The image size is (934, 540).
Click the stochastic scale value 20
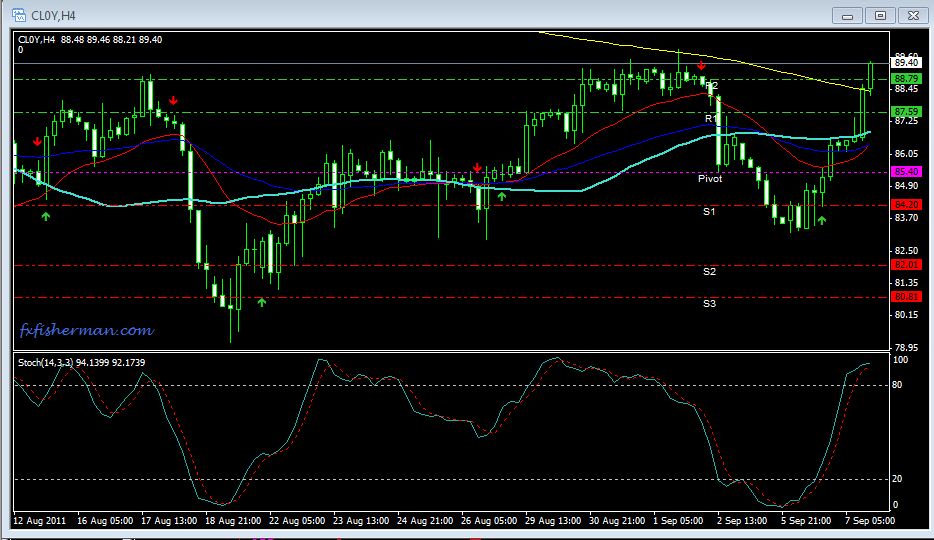[x=897, y=479]
